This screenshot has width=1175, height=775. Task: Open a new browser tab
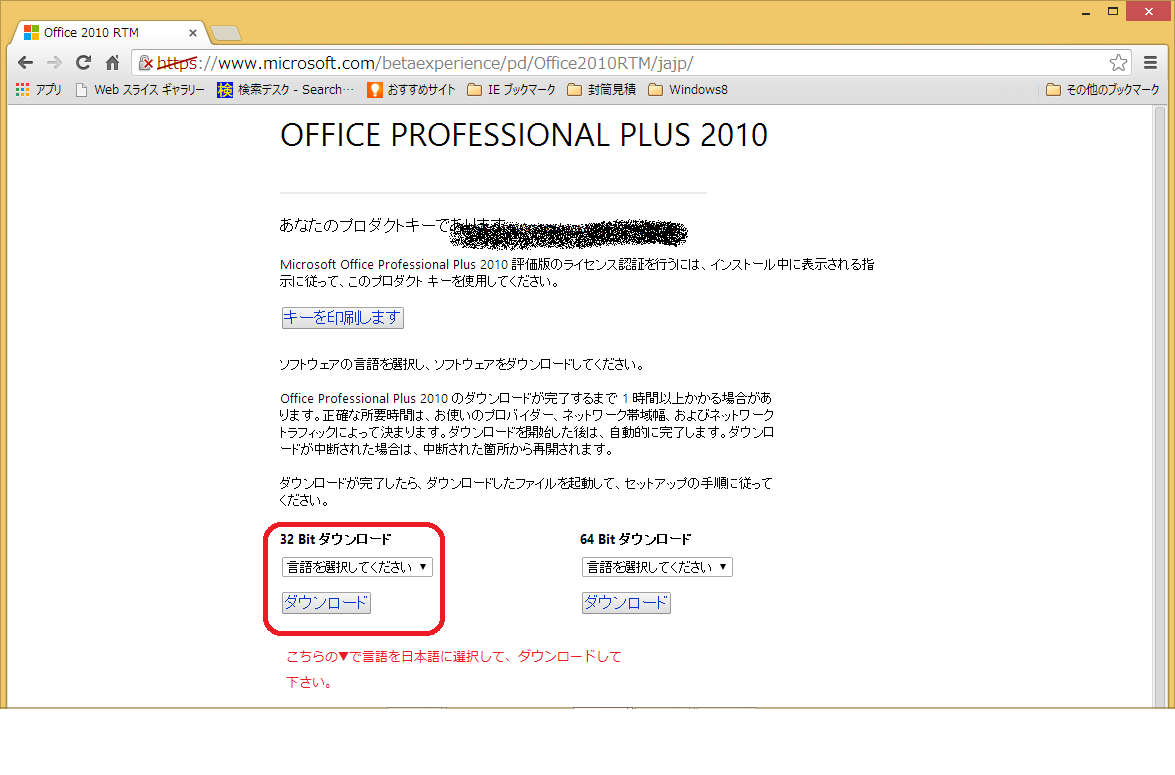tap(226, 33)
